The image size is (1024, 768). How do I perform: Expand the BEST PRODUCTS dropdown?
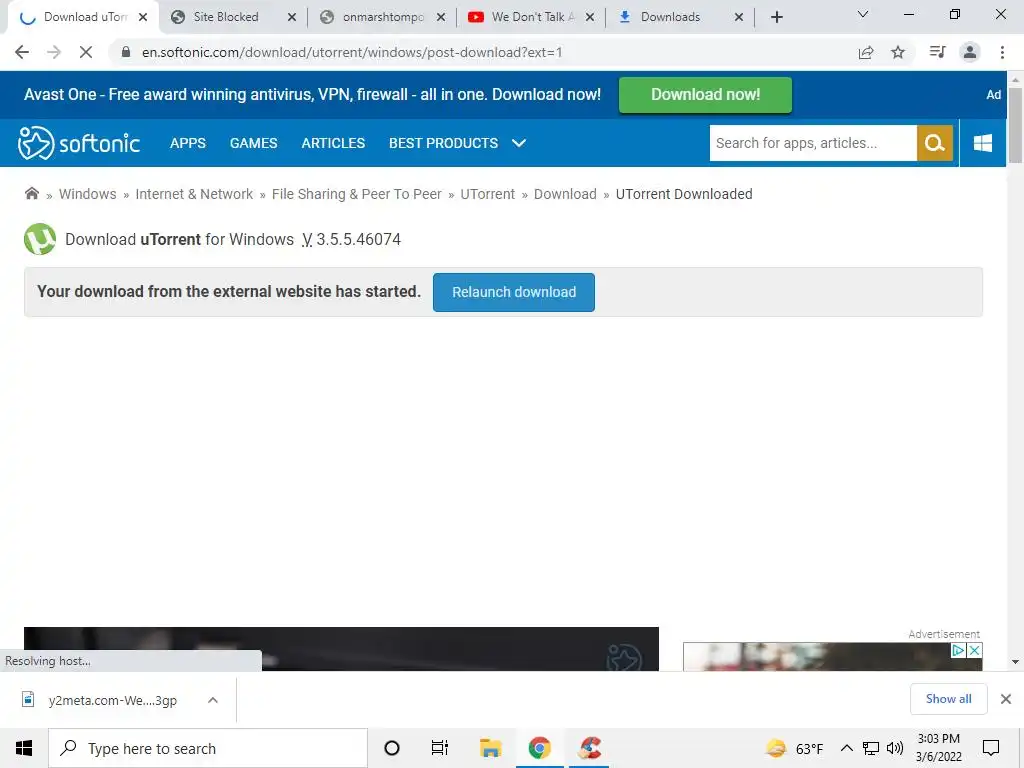coord(457,143)
